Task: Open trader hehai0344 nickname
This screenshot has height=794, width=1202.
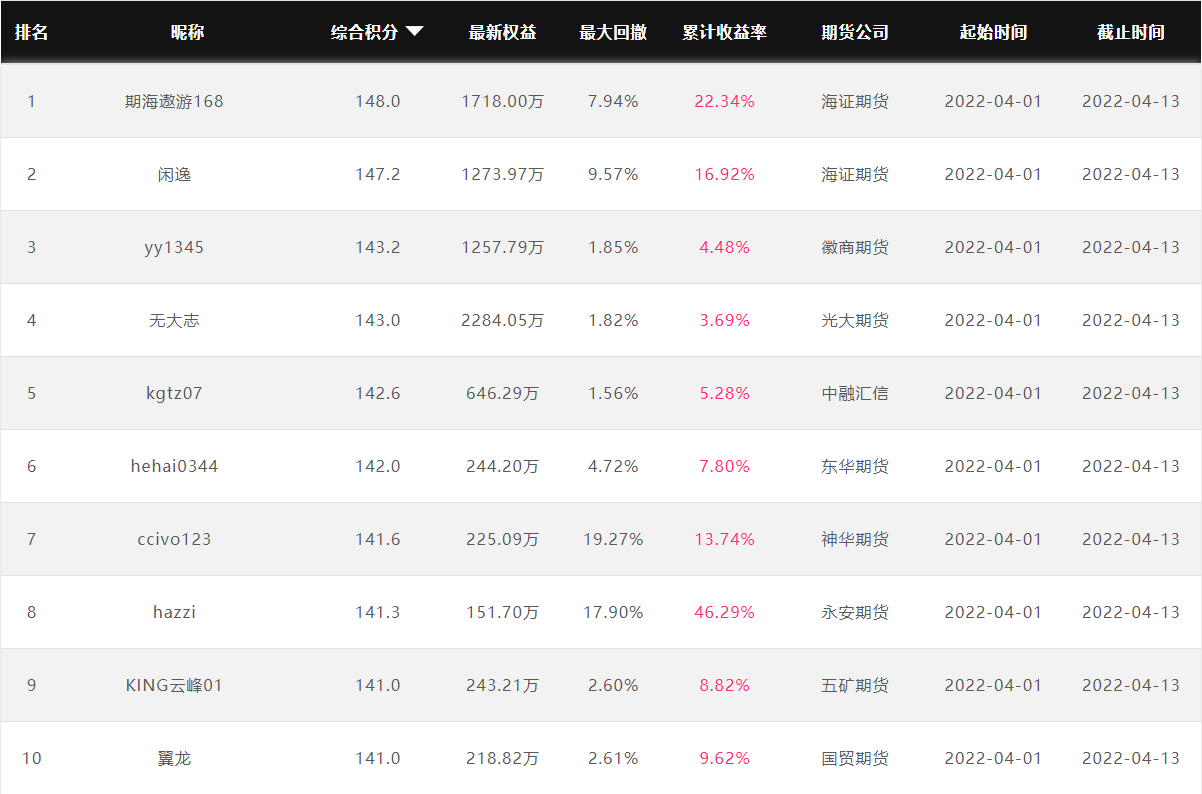Action: 174,466
